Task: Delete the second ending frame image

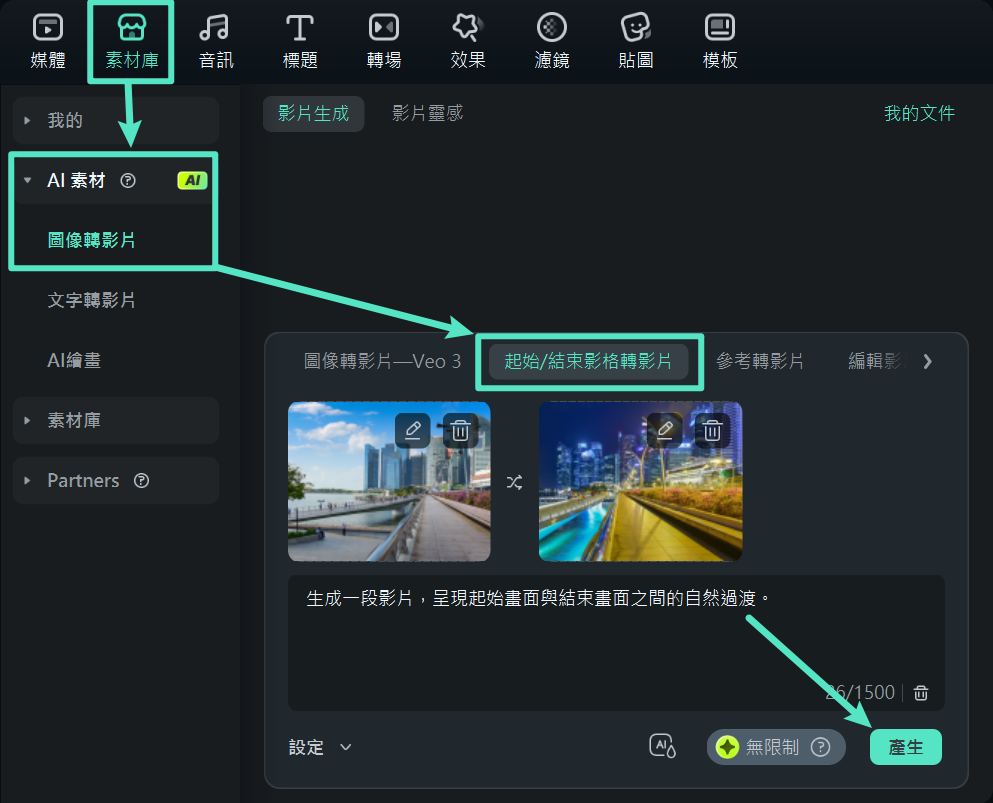Action: pyautogui.click(x=712, y=430)
